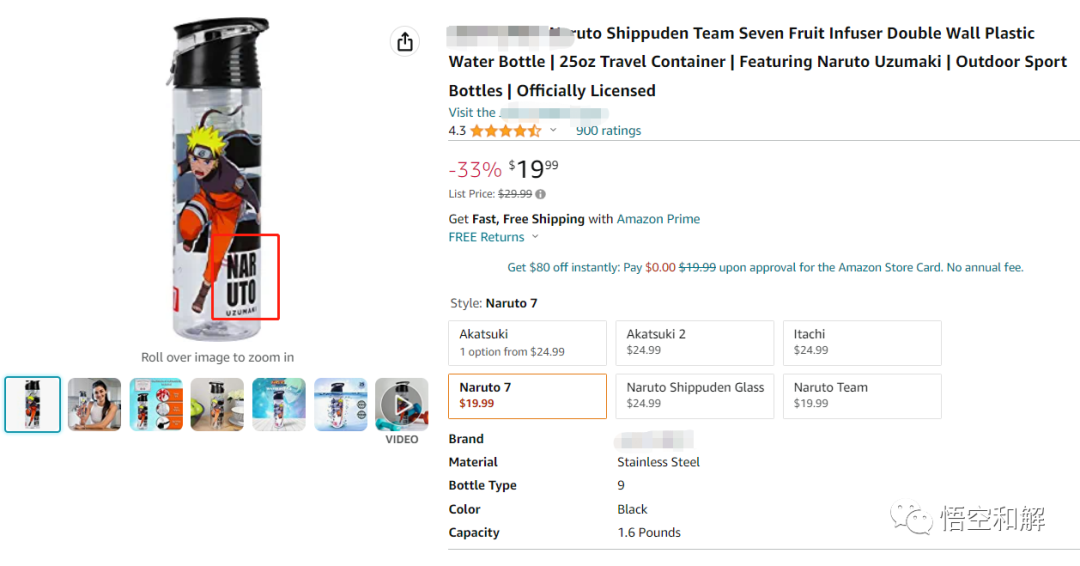The height and width of the screenshot is (566, 1080).
Task: Select the first bottle thumbnail
Action: click(x=33, y=404)
